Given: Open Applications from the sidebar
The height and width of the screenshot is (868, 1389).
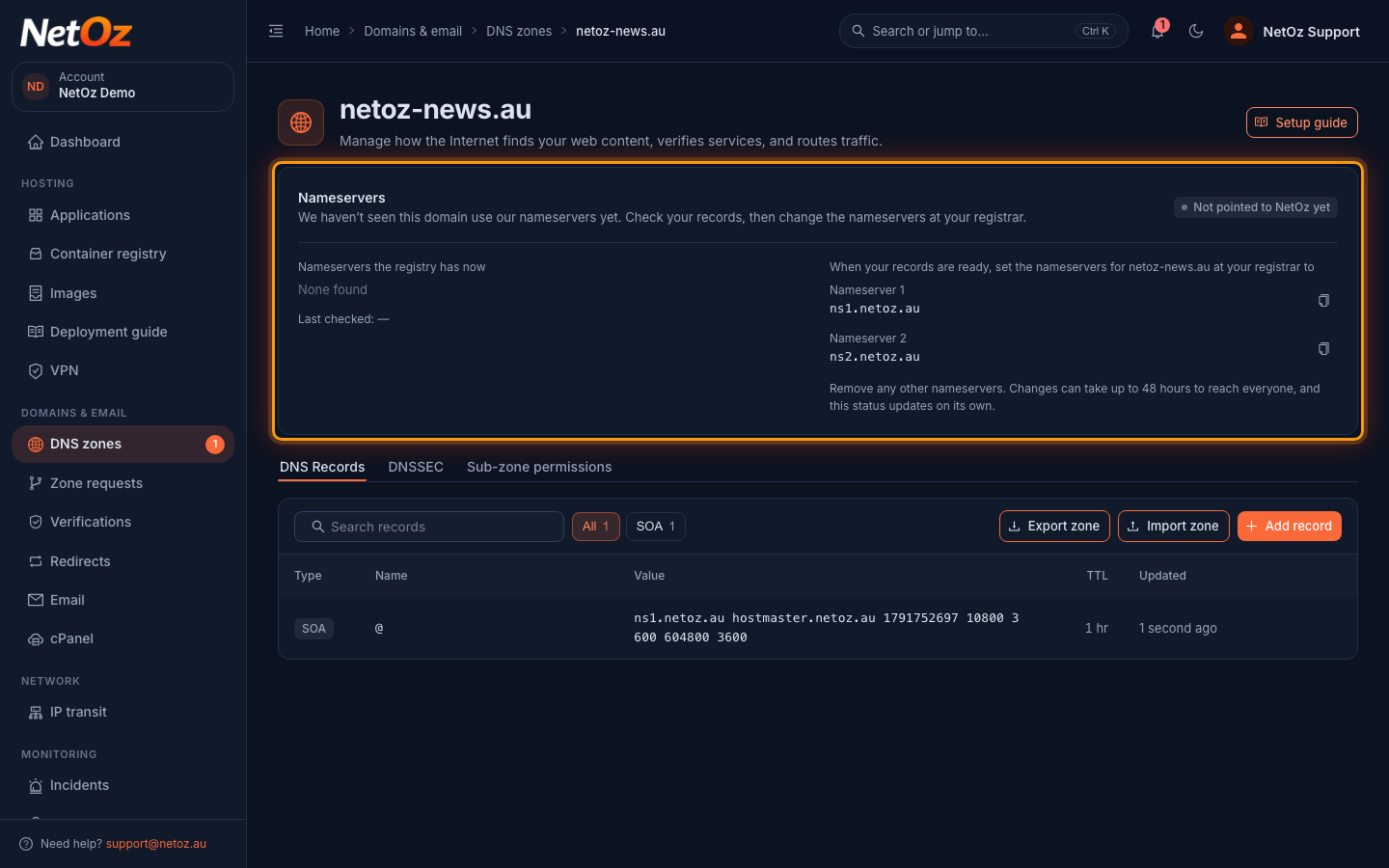Looking at the screenshot, I should [123, 215].
